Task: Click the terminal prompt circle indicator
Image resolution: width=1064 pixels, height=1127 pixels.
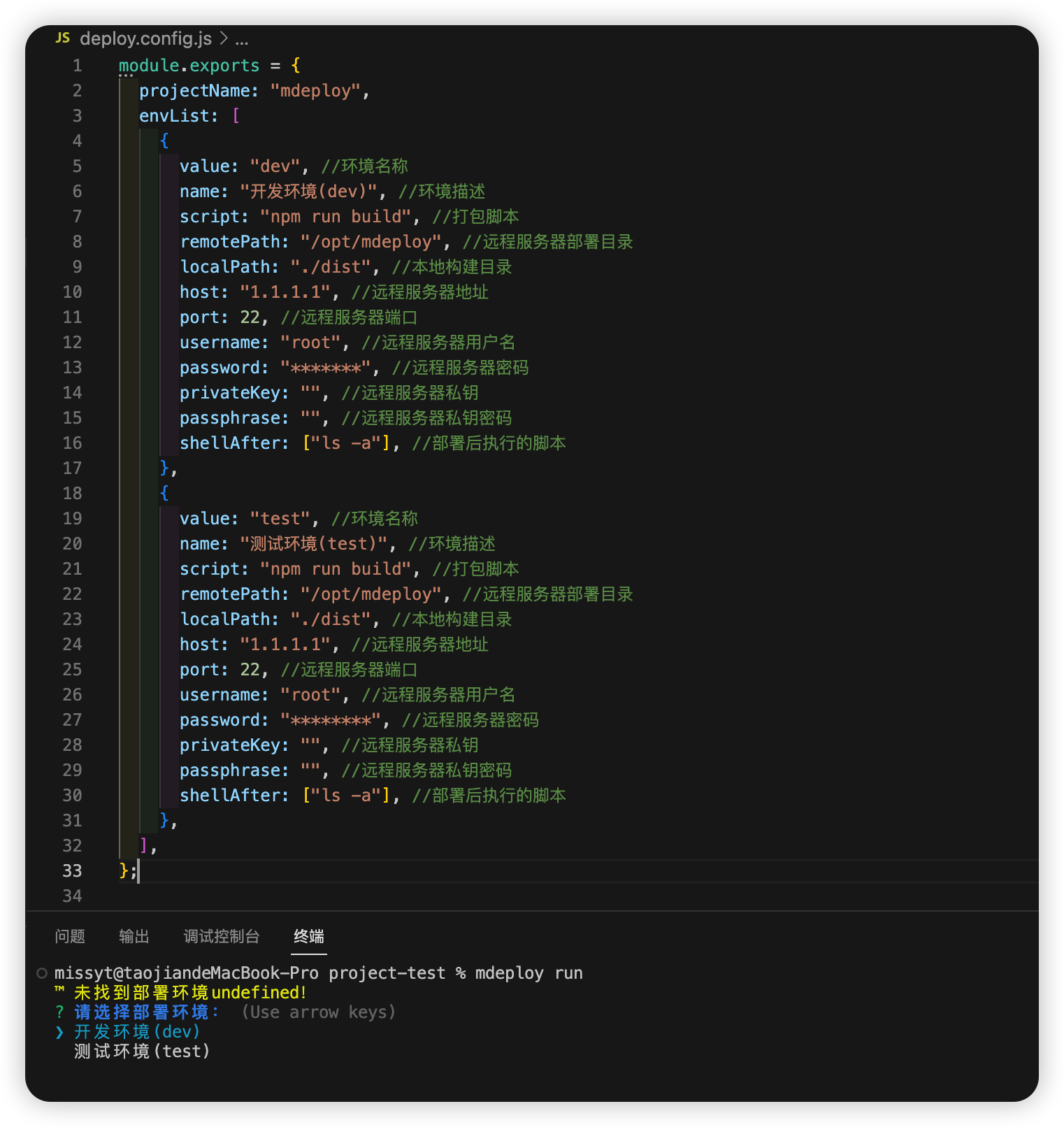Action: coord(42,973)
